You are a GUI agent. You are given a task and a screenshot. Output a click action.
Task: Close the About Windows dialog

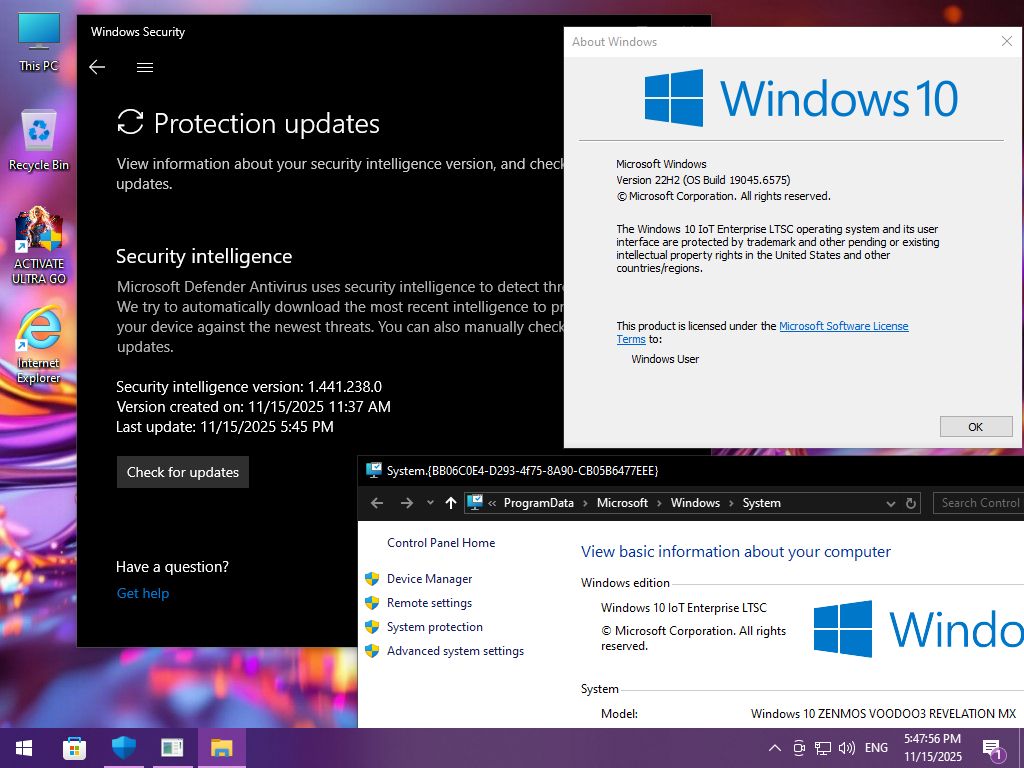1006,41
